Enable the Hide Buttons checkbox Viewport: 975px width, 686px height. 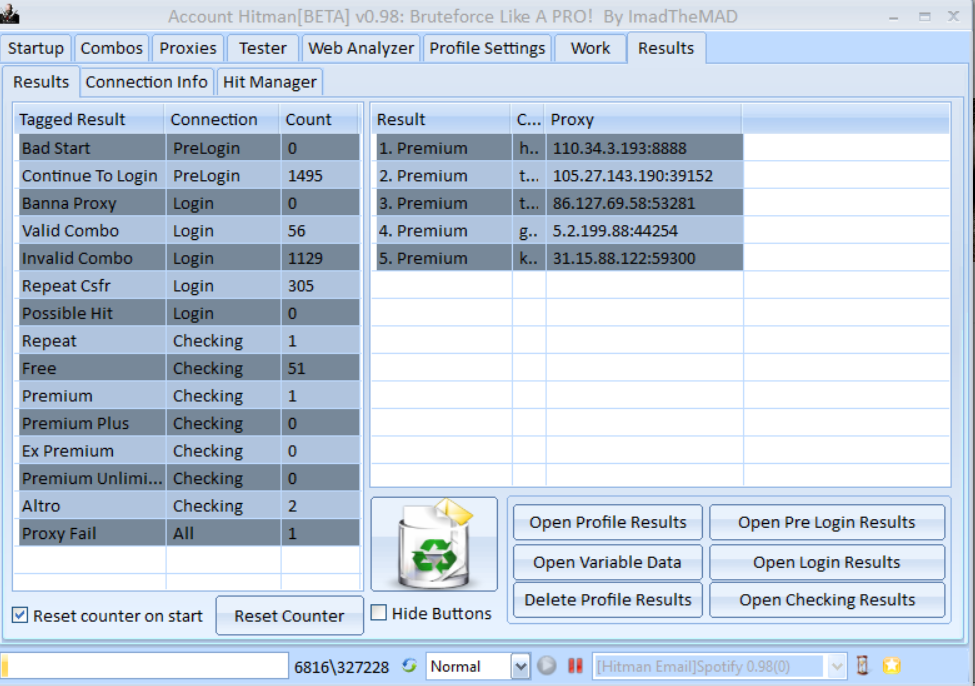pyautogui.click(x=378, y=613)
